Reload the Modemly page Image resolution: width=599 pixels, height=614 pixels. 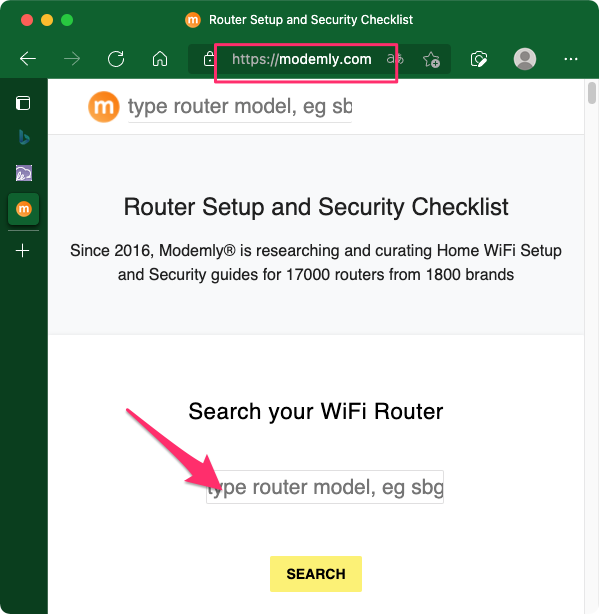[116, 59]
